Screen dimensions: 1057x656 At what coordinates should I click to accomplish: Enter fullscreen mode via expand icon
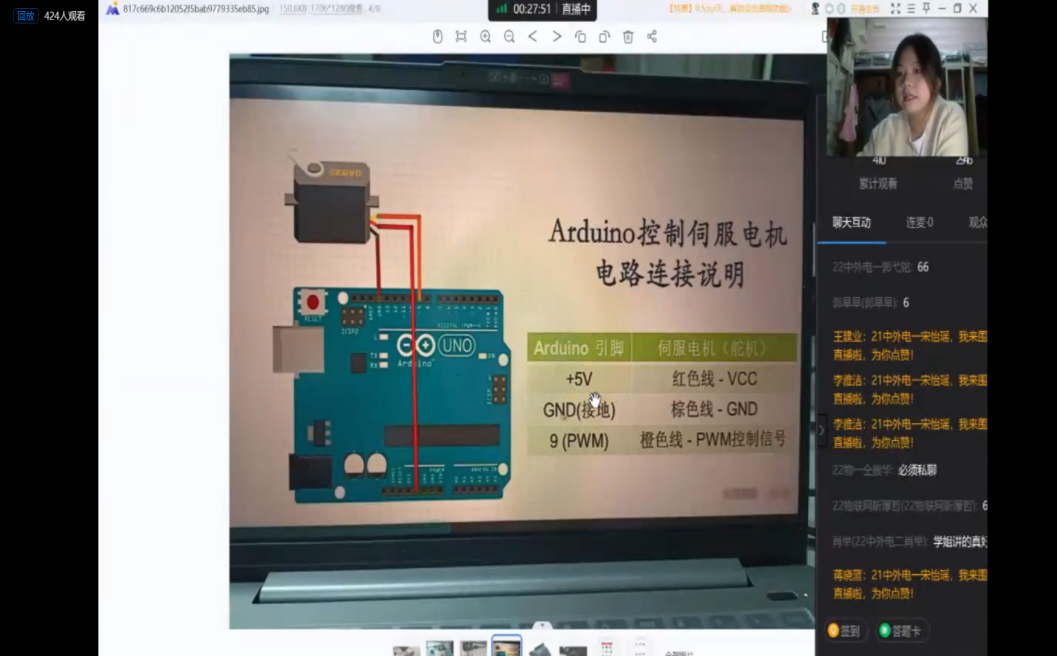coord(895,9)
